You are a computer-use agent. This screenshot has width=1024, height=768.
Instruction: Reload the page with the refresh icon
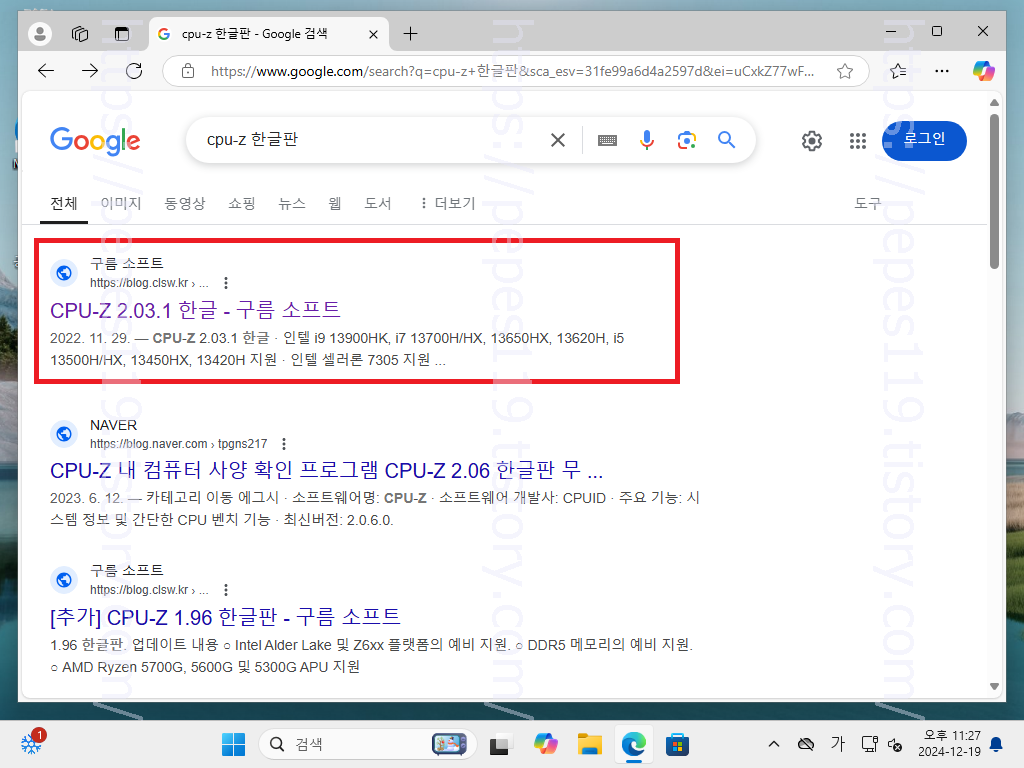(x=134, y=71)
